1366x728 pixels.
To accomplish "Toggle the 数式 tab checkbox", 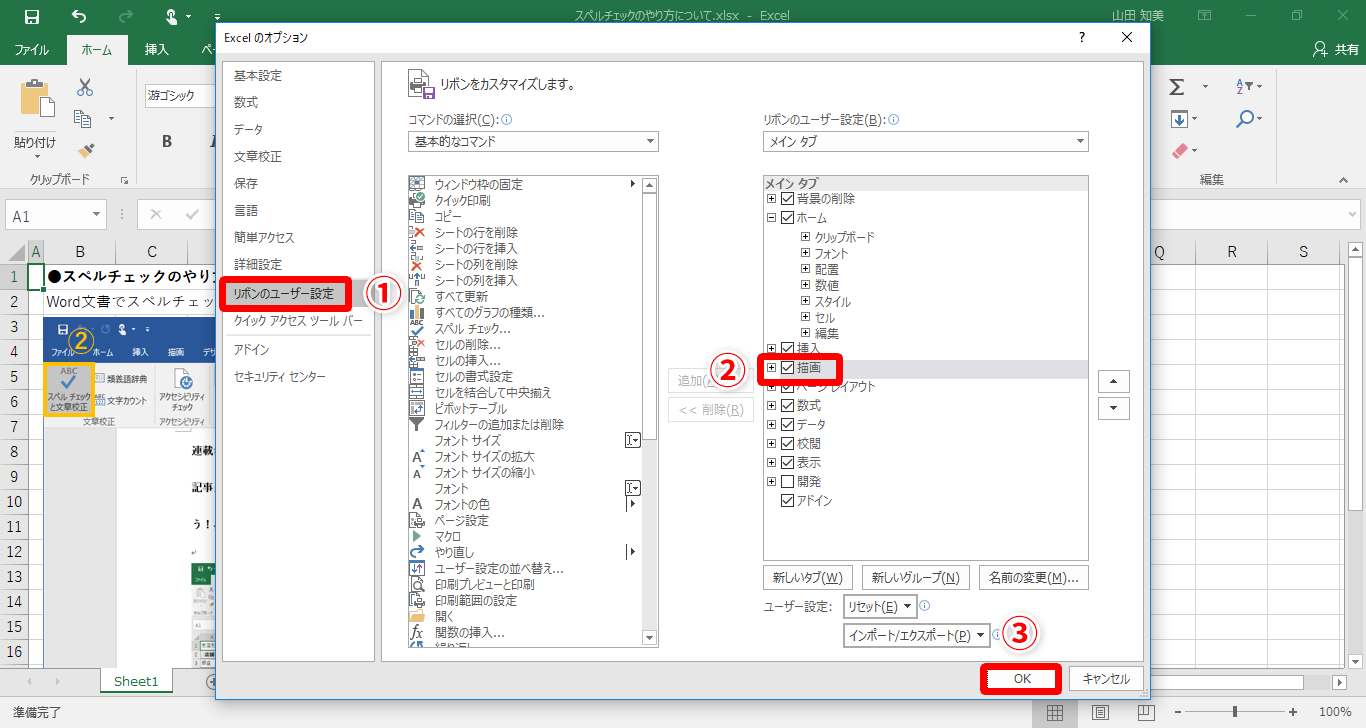I will pos(787,405).
